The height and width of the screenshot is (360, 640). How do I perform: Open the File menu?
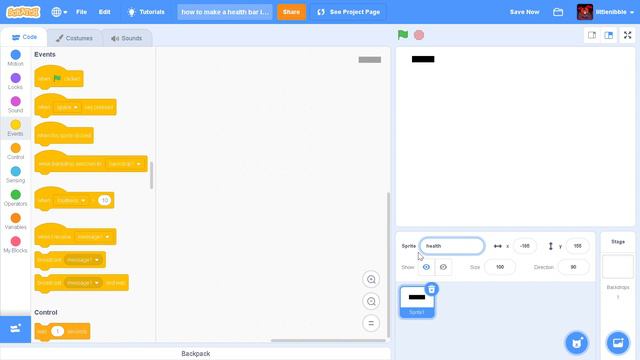tap(81, 12)
